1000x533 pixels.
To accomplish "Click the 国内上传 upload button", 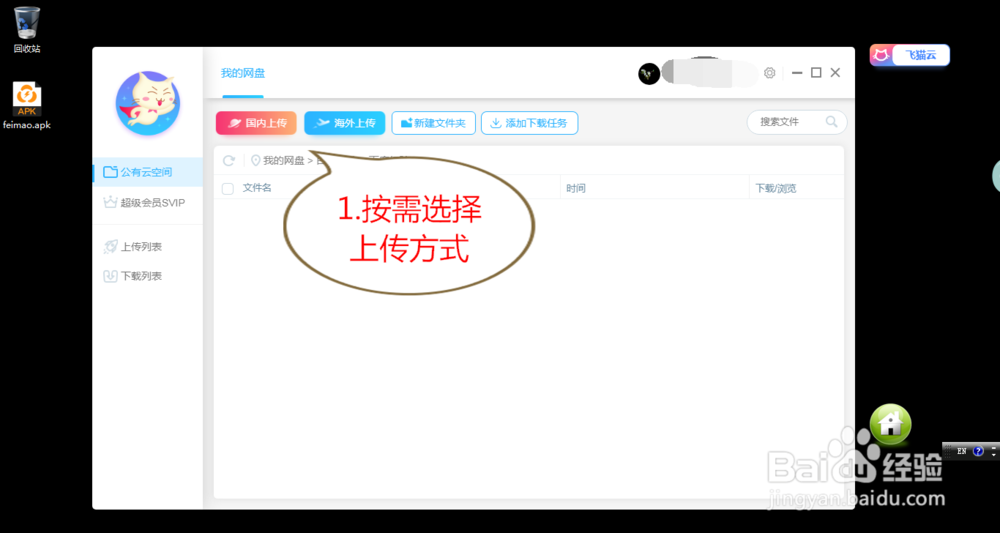I will [256, 123].
